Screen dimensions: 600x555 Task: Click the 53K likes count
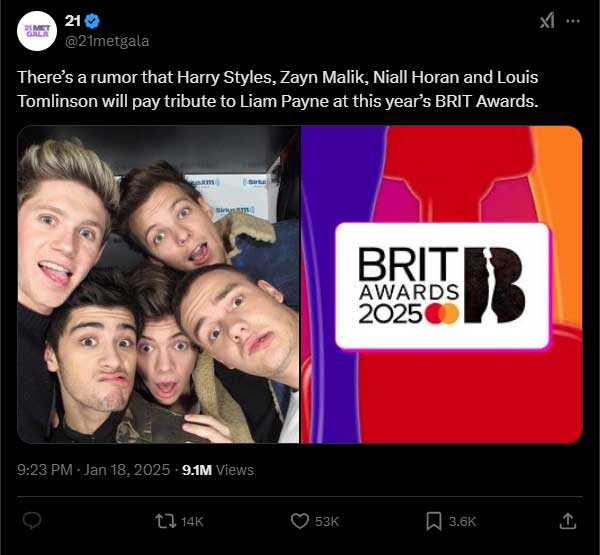[327, 521]
